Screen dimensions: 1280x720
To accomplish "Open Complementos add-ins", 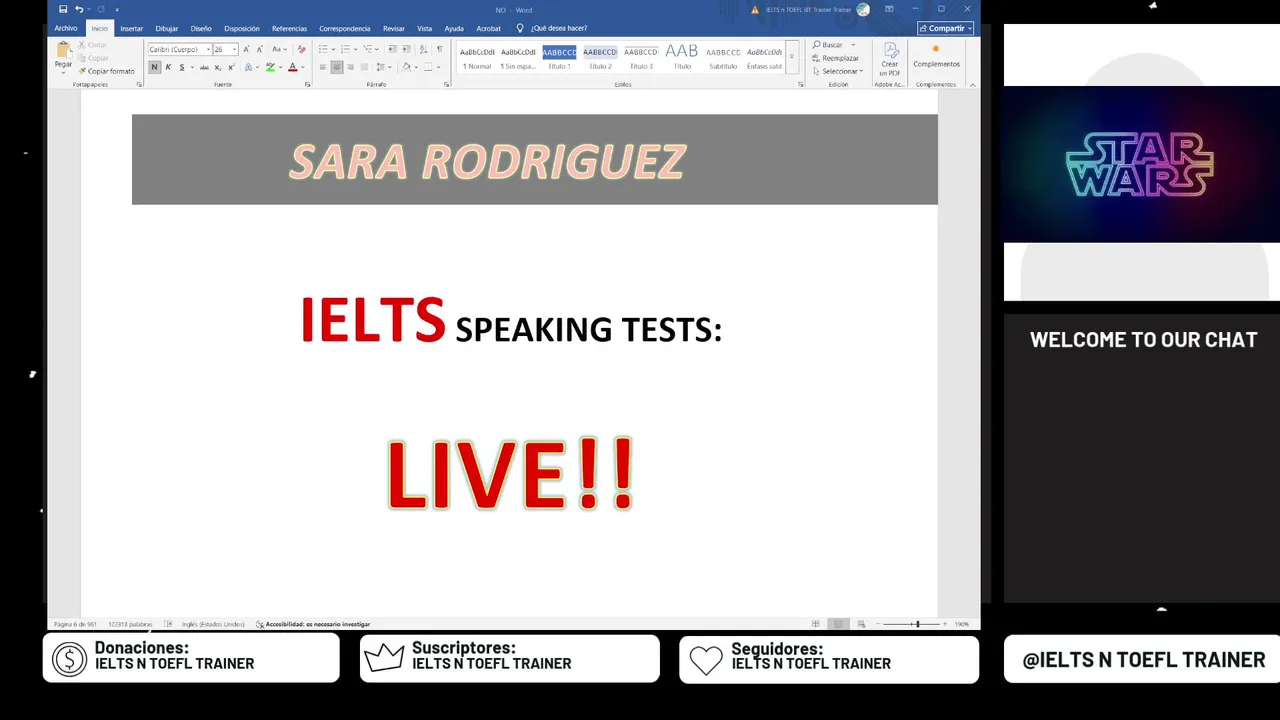I will [x=936, y=56].
